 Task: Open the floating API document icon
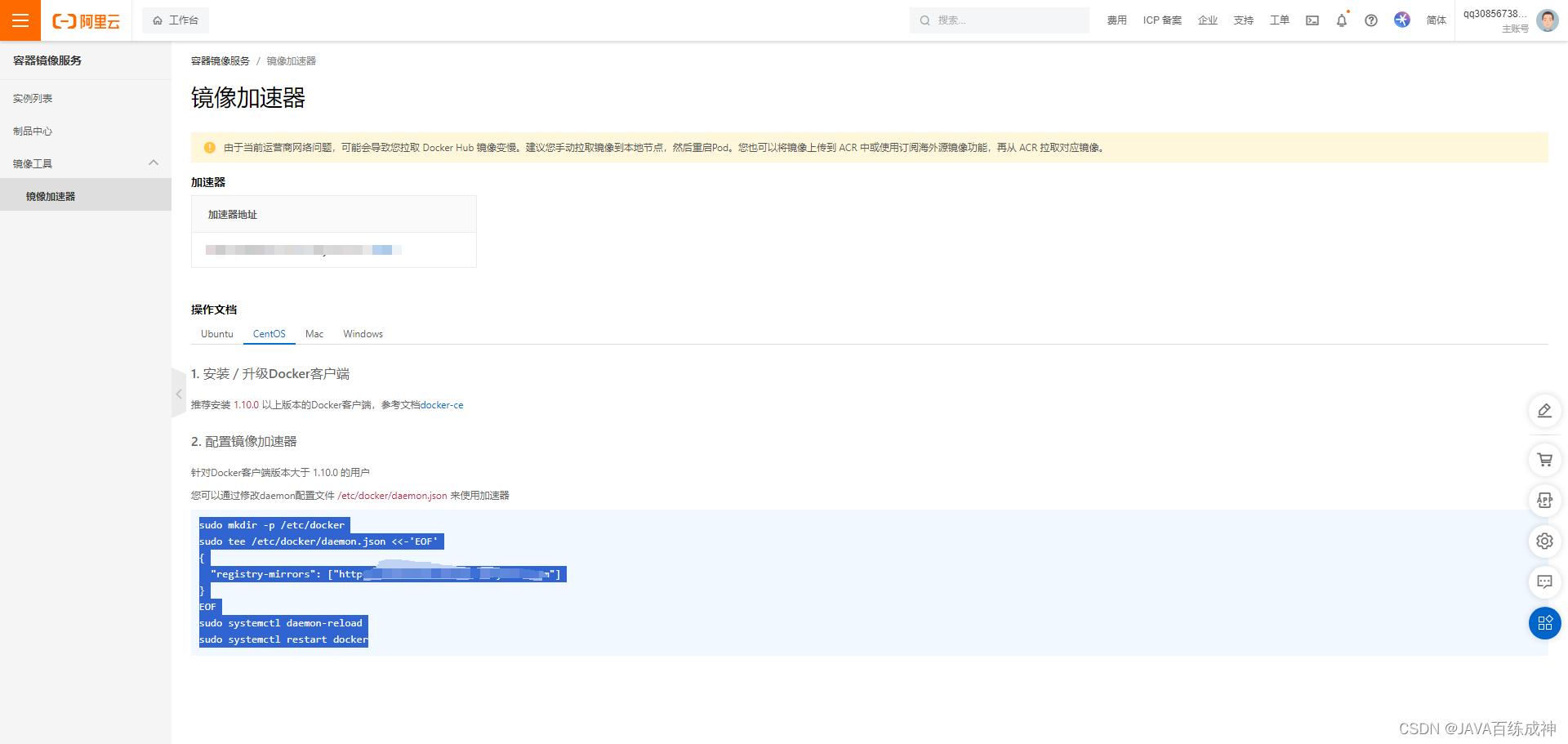coord(1544,501)
